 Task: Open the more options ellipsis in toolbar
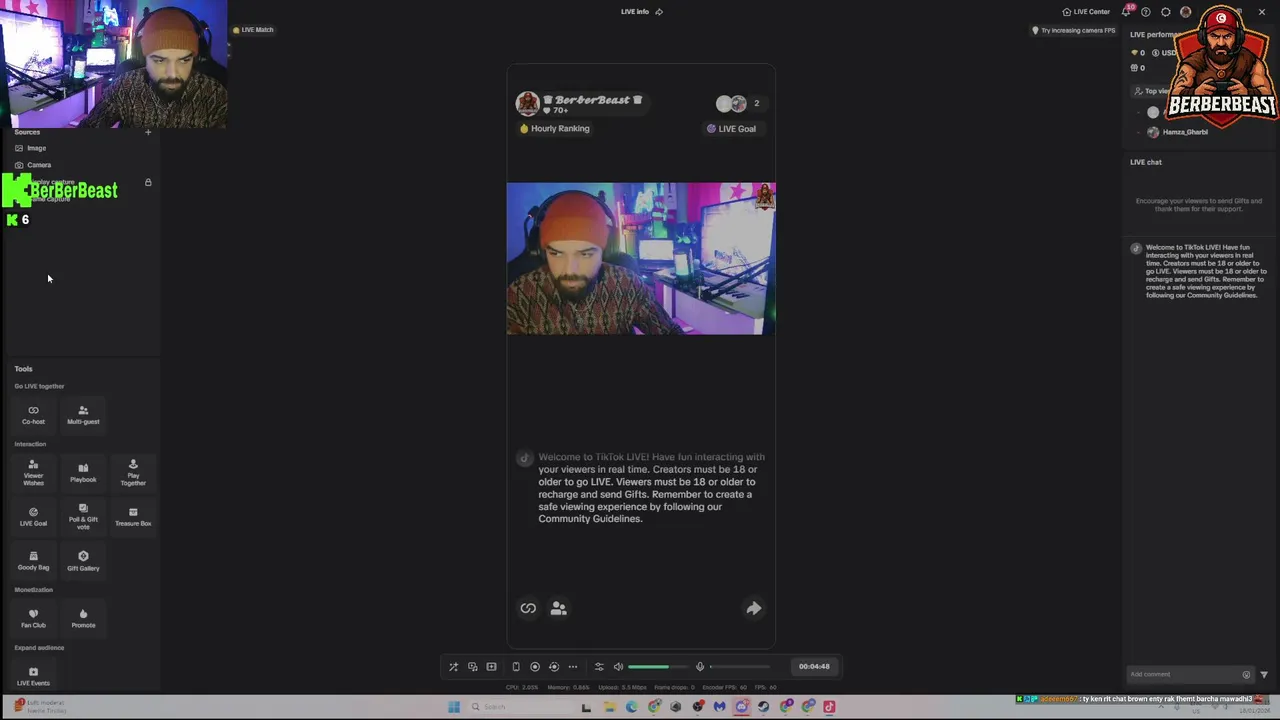tap(573, 667)
